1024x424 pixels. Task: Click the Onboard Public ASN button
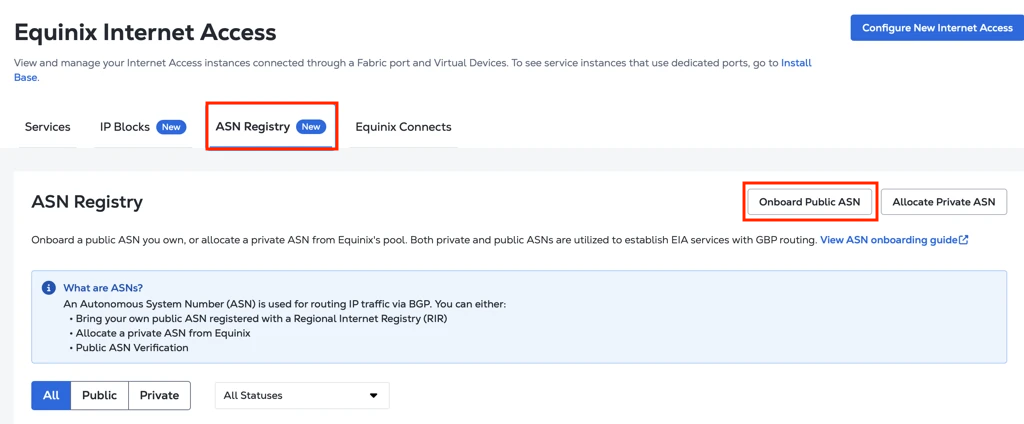pyautogui.click(x=810, y=202)
